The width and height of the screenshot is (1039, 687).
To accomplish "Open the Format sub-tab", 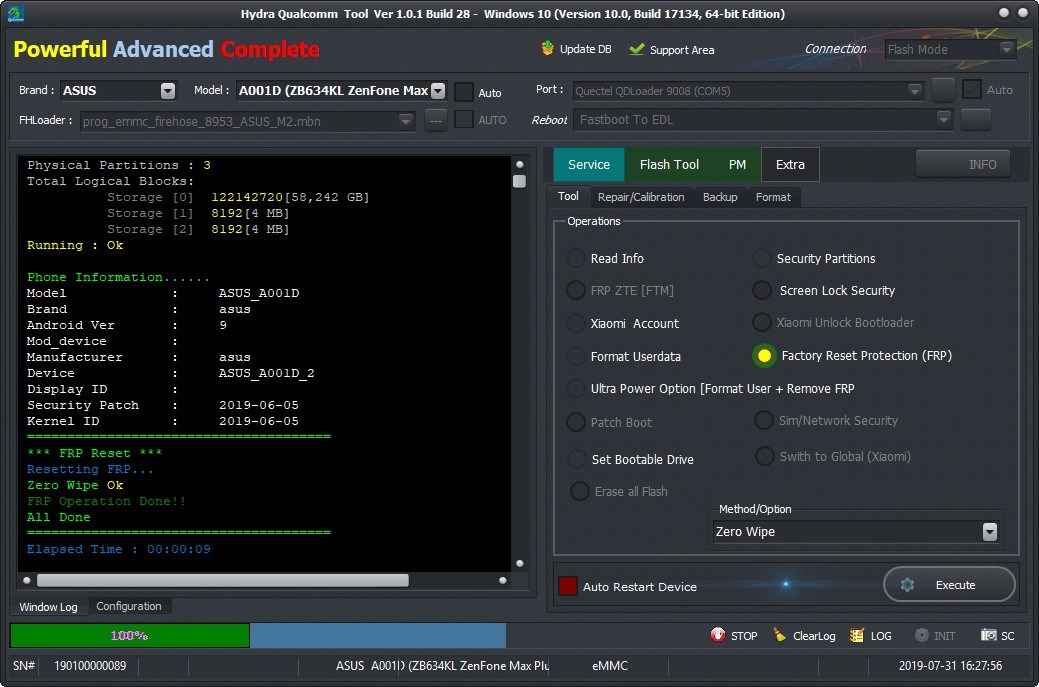I will [x=773, y=197].
